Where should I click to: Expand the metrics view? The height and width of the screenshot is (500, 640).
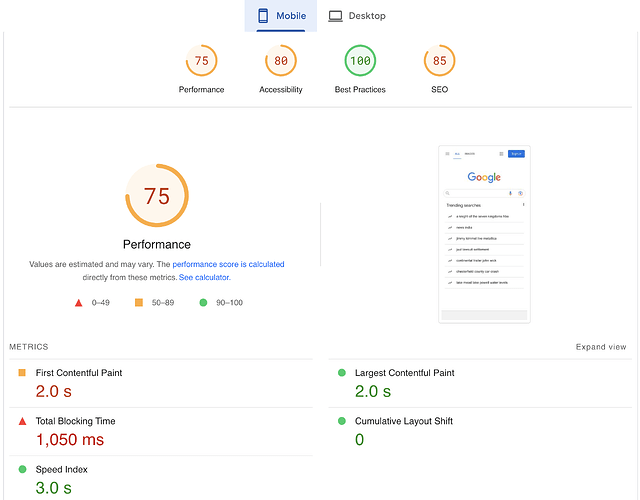(601, 347)
